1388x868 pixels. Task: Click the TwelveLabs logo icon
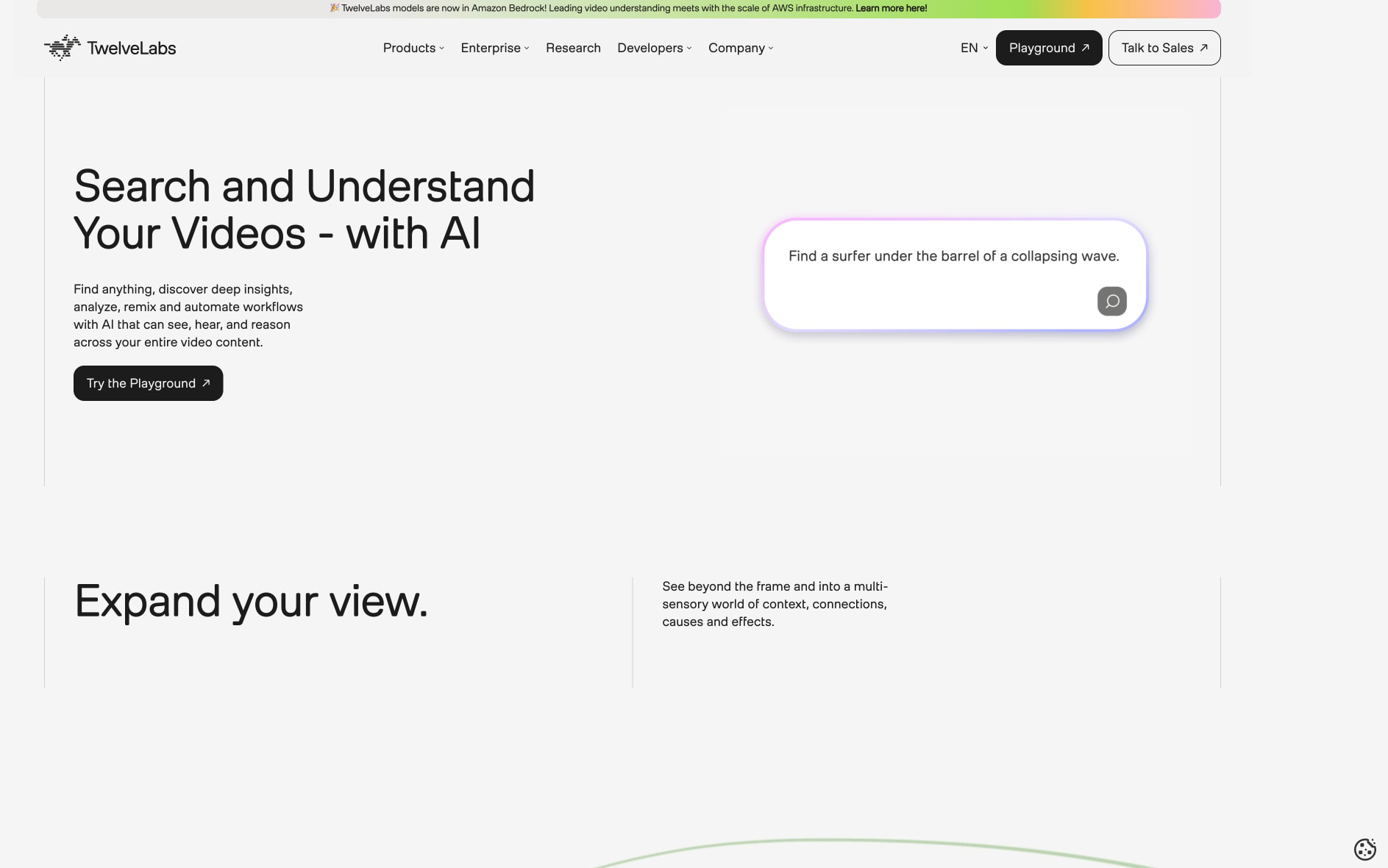point(63,48)
